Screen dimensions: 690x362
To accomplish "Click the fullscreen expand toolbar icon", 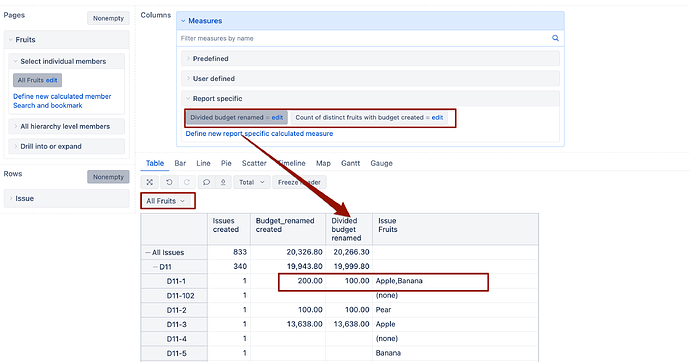I will (150, 182).
